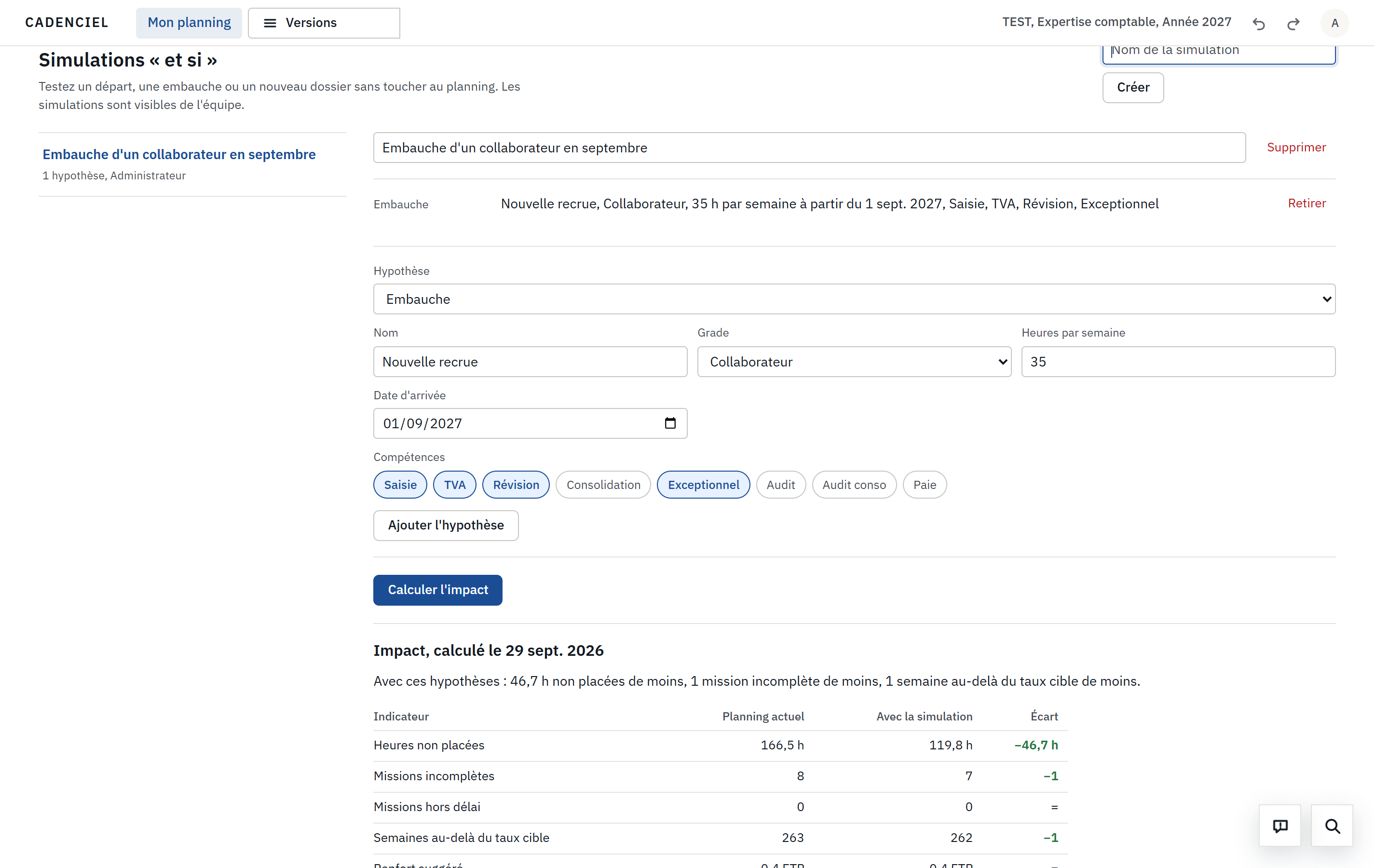Click the Date d'arrivée field

[531, 423]
